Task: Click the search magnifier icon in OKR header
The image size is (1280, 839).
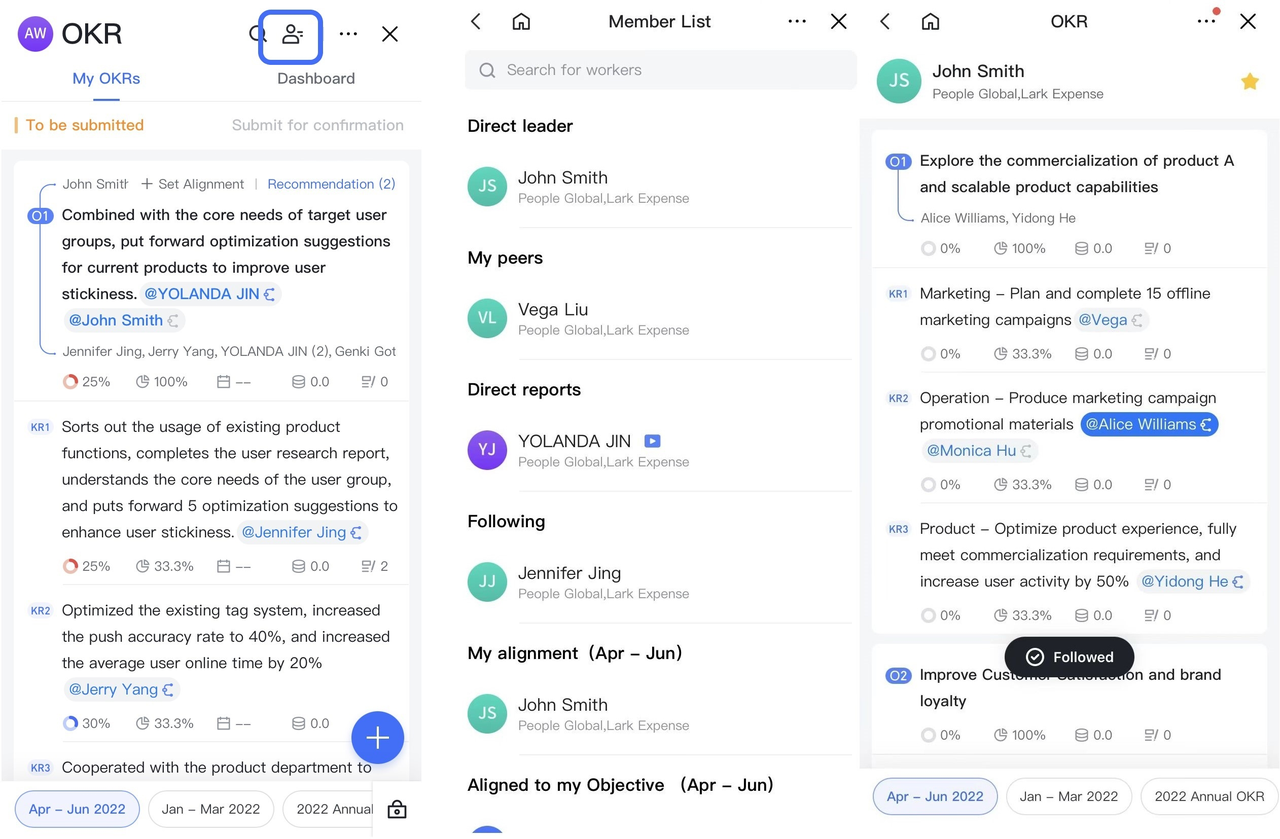Action: point(257,35)
